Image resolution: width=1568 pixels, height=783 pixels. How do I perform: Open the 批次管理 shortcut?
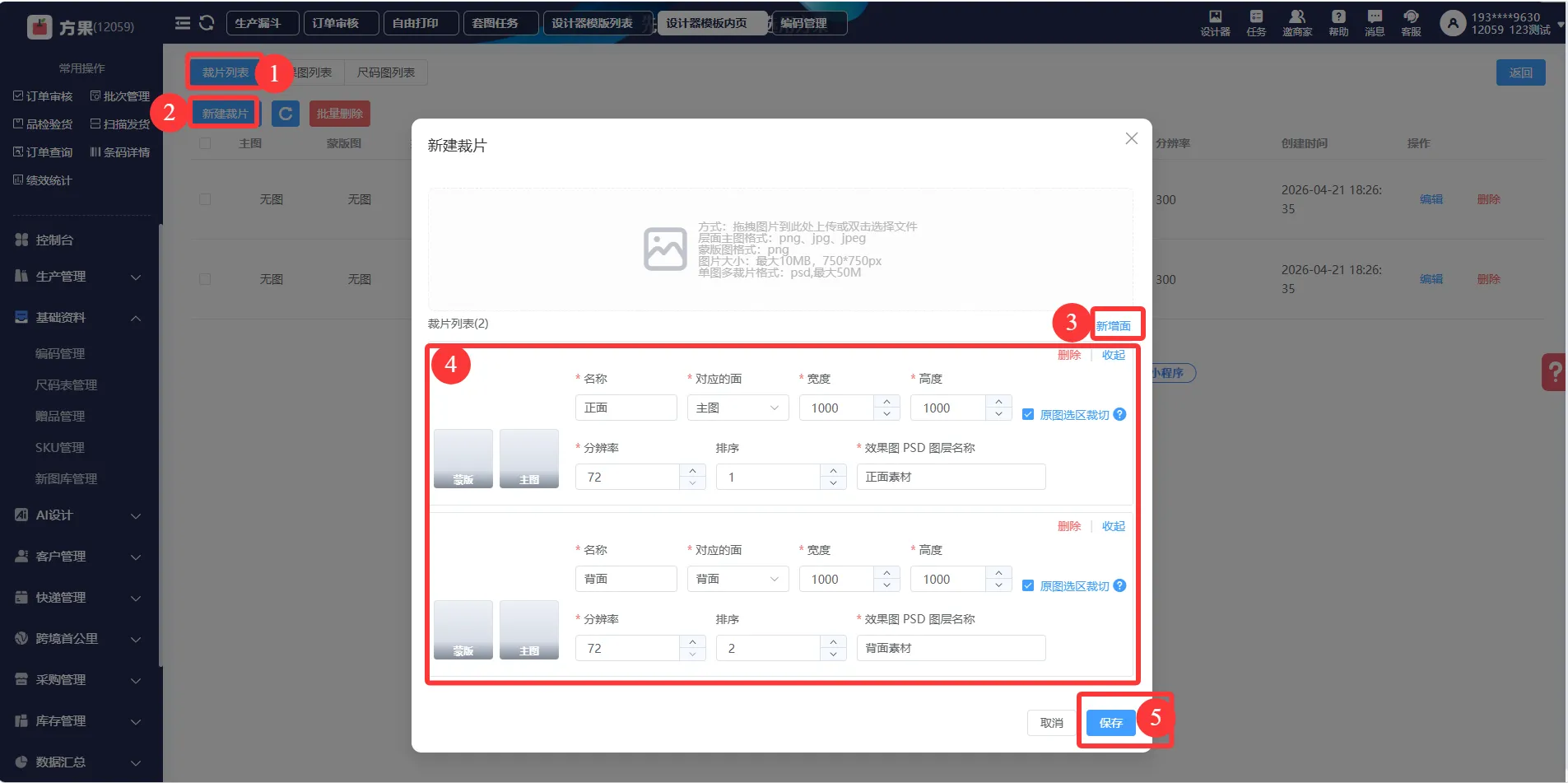point(120,96)
